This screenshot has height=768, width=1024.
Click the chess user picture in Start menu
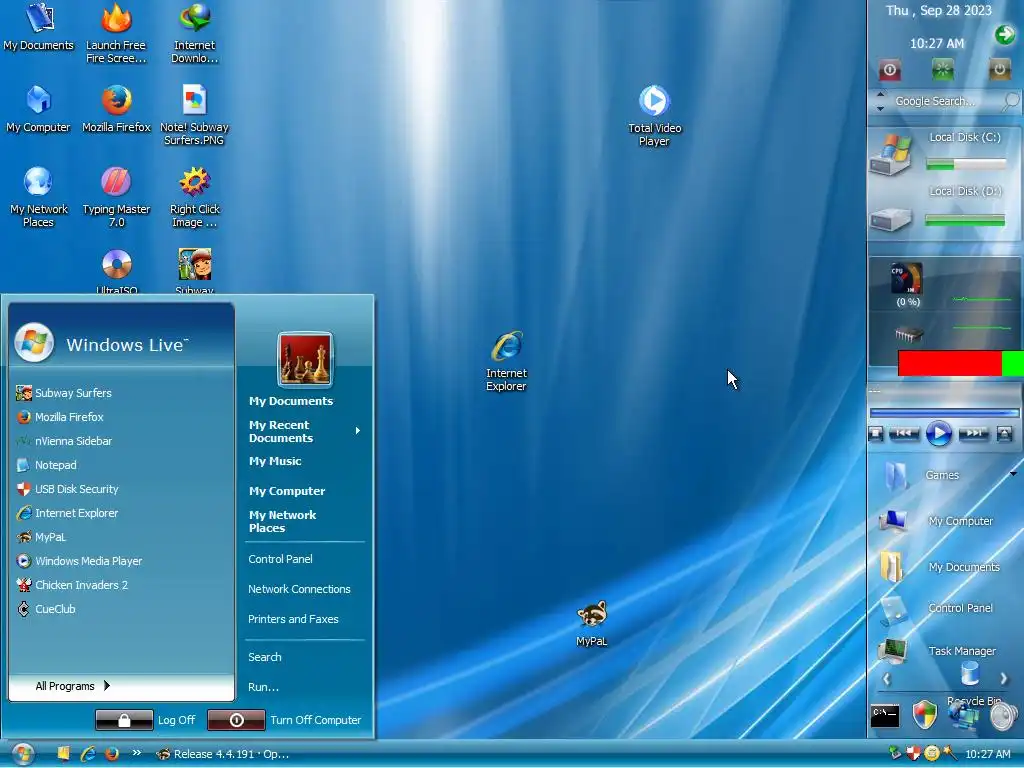(x=305, y=359)
